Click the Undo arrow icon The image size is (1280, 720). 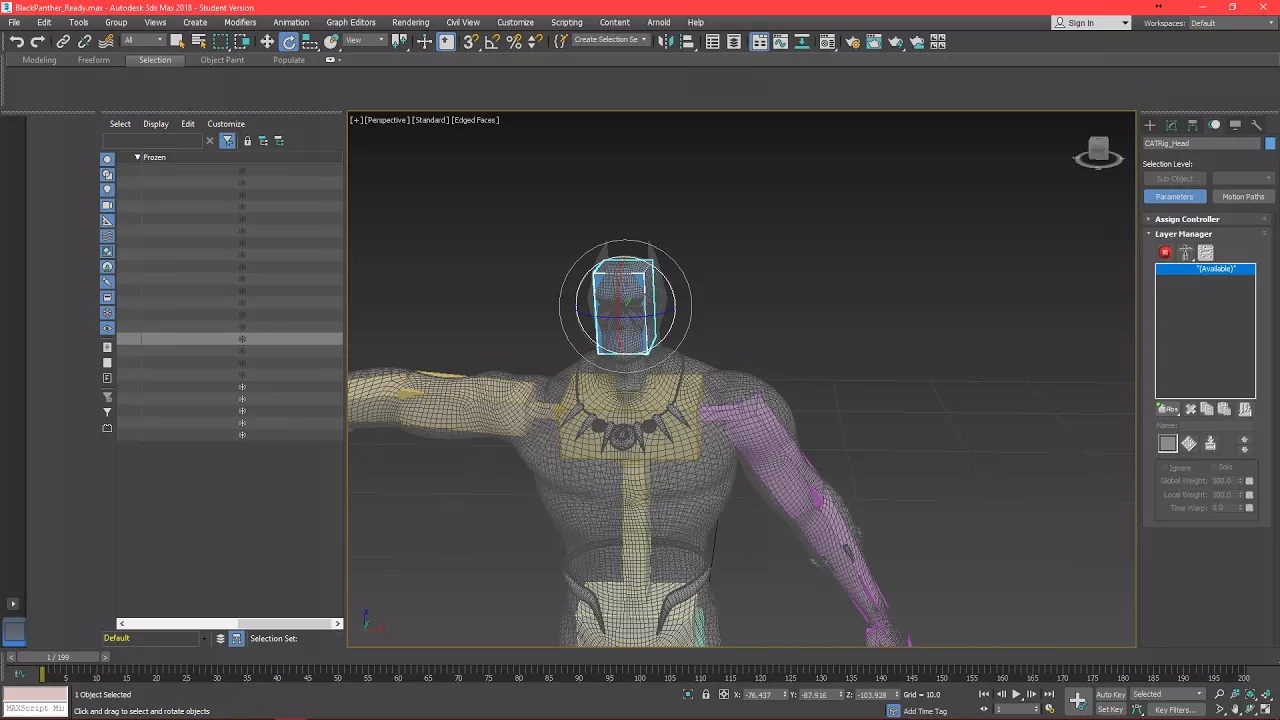(x=17, y=41)
